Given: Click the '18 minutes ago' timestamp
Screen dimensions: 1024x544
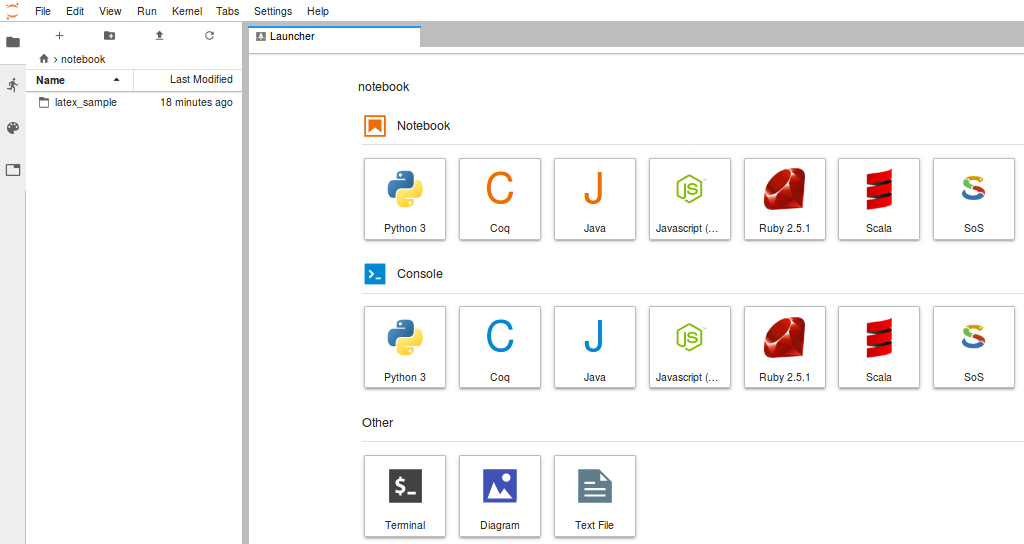Looking at the screenshot, I should point(197,103).
